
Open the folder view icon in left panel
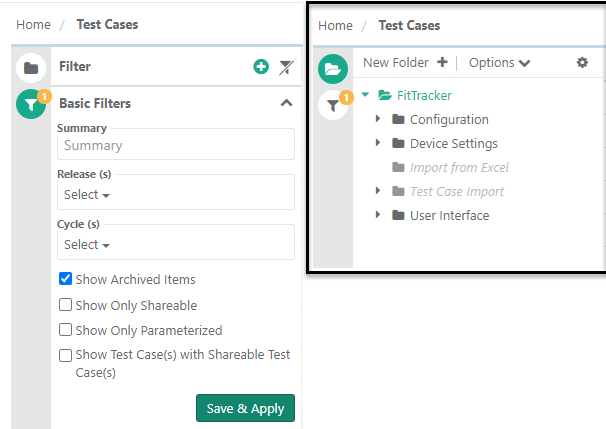(x=31, y=67)
